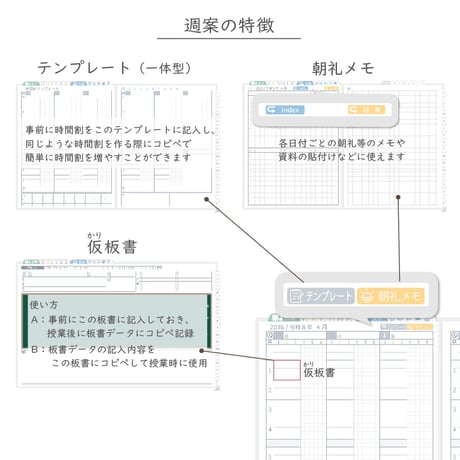Click the large 仮板書 section heading
460x460 pixels.
(x=112, y=247)
